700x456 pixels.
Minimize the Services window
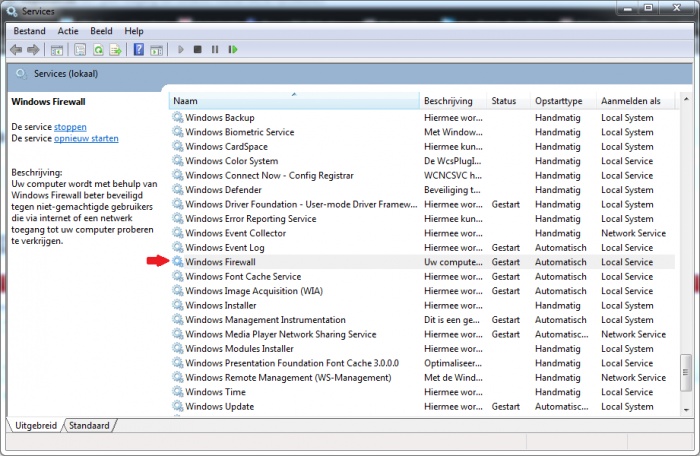point(628,8)
